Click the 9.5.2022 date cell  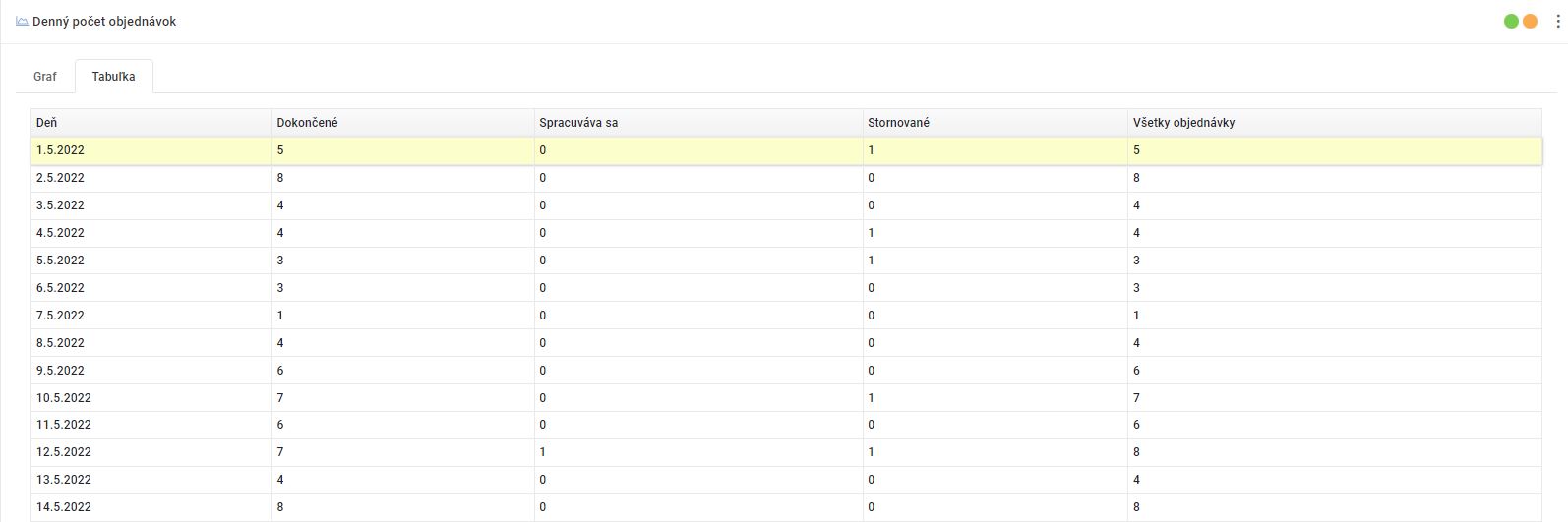tap(60, 371)
